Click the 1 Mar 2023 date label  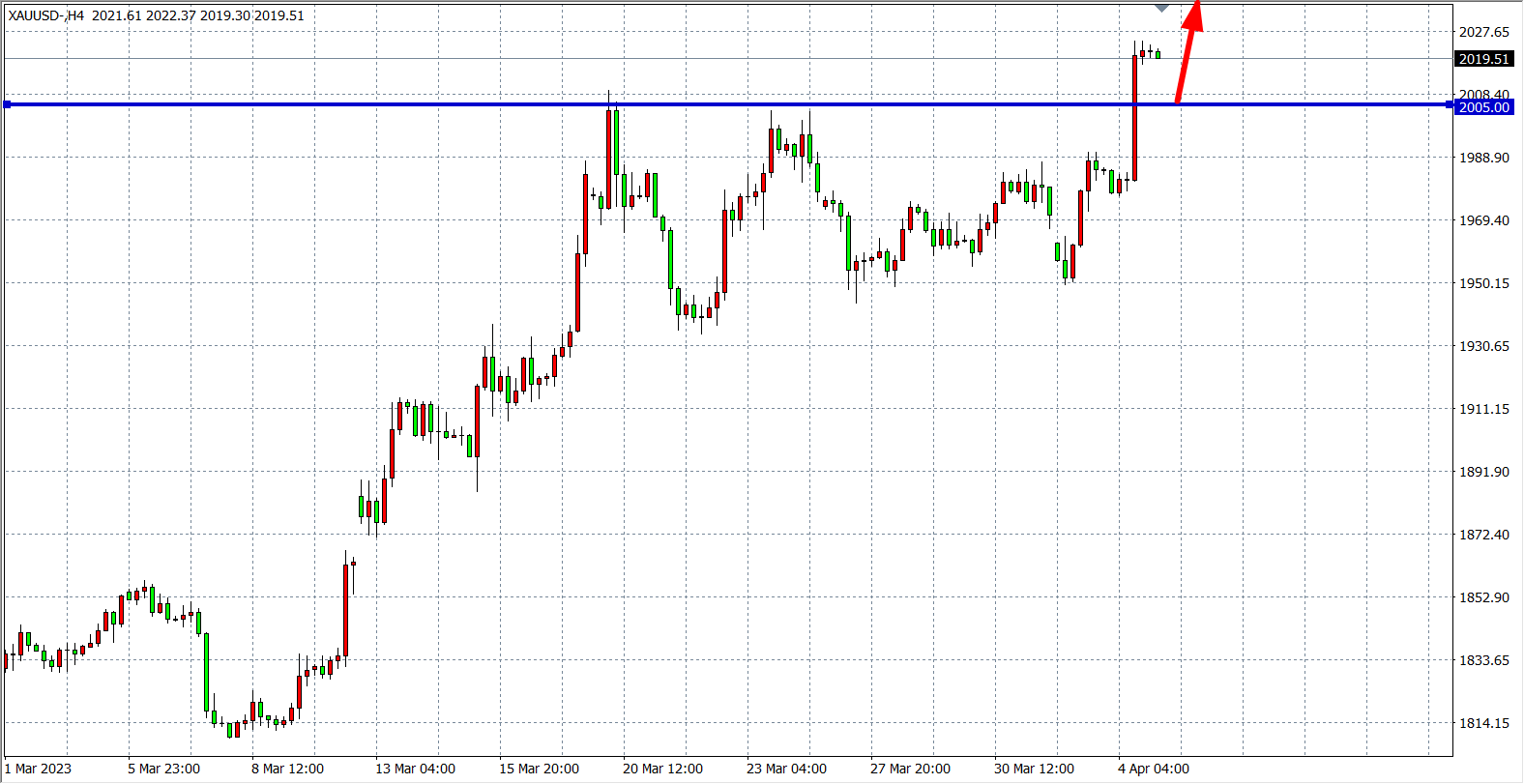click(39, 769)
